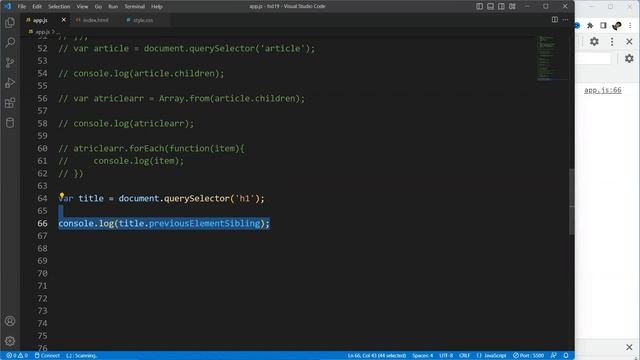
Task: Split the editor to the right
Action: (x=555, y=20)
